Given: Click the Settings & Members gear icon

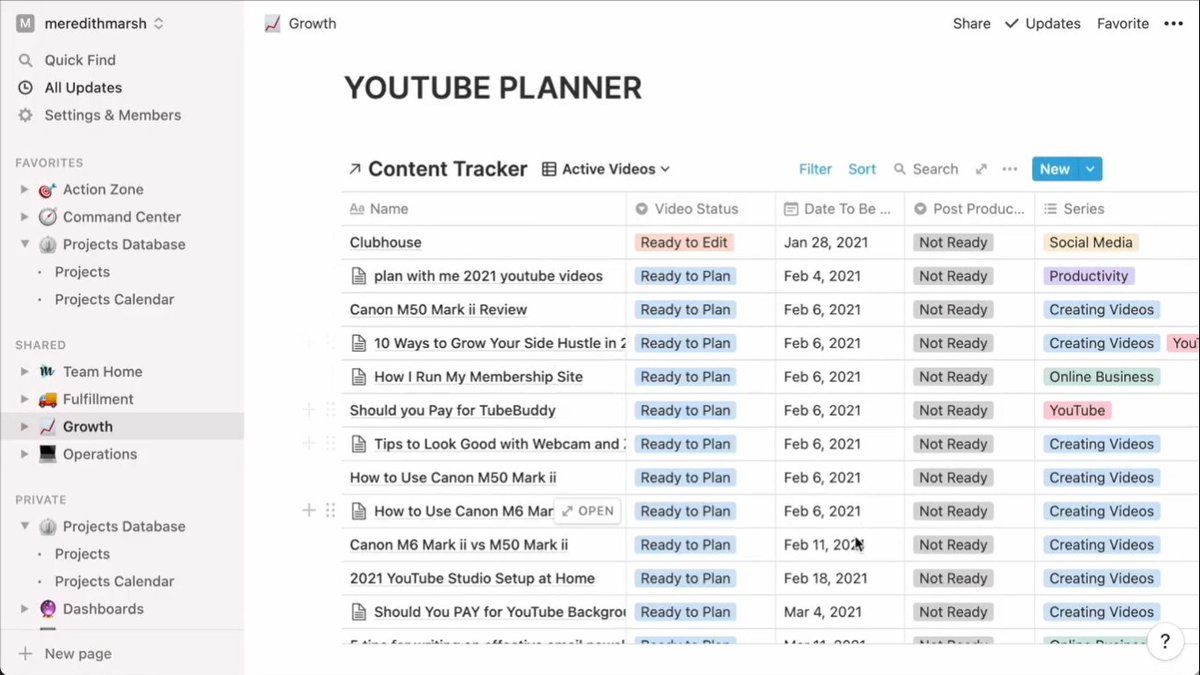Looking at the screenshot, I should click(25, 115).
